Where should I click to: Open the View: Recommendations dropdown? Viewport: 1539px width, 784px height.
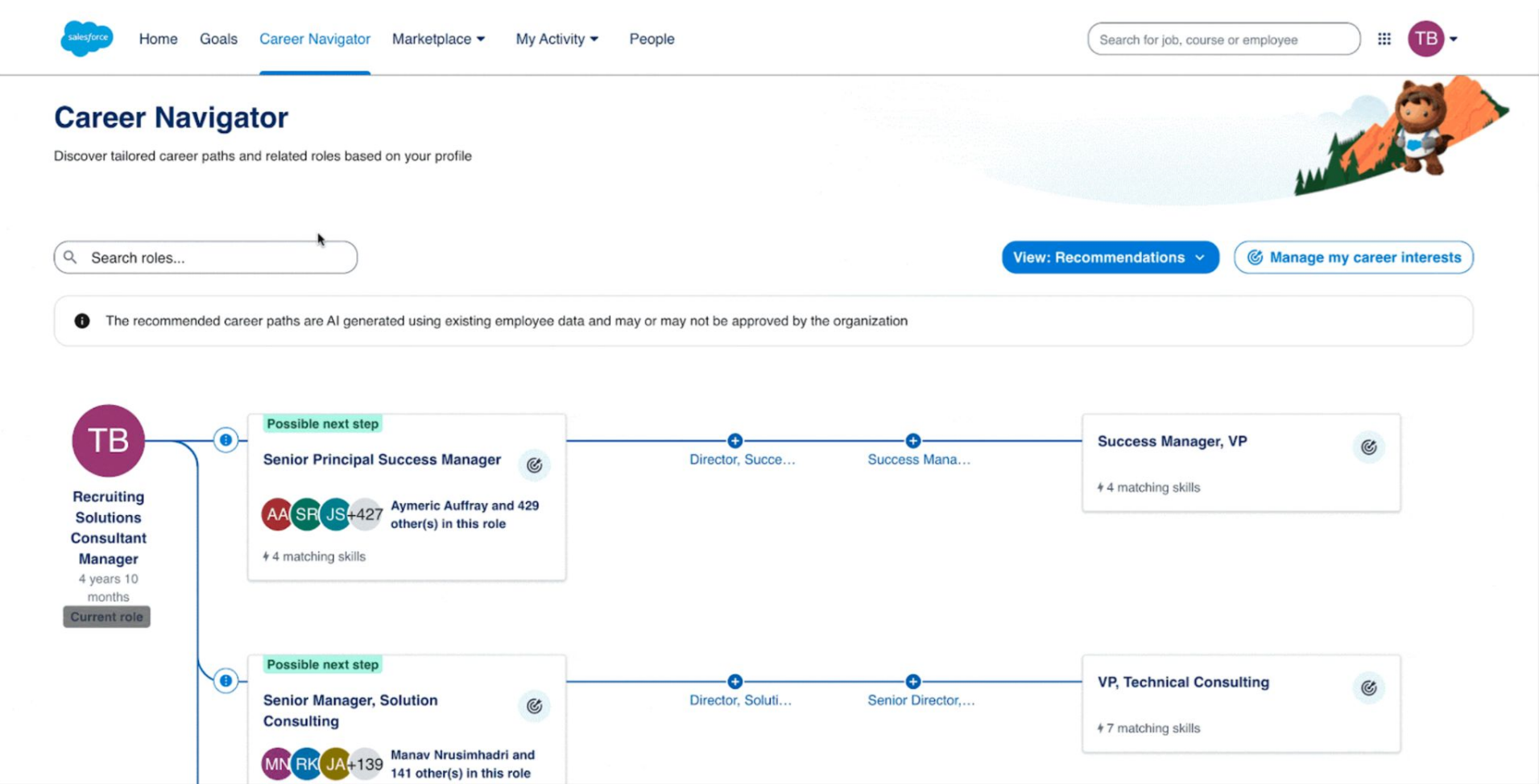[x=1110, y=257]
